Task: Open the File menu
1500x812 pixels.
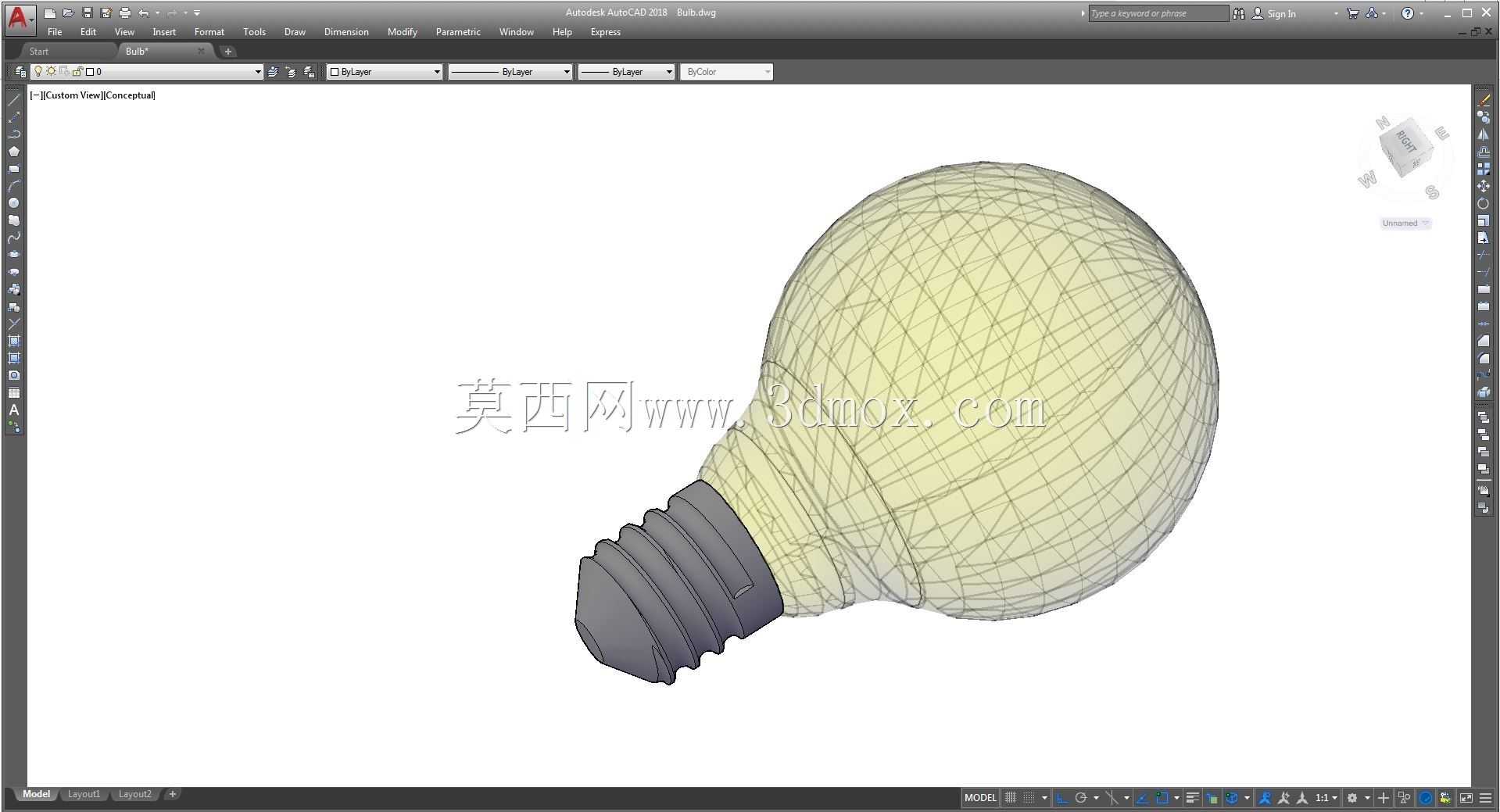Action: (55, 32)
